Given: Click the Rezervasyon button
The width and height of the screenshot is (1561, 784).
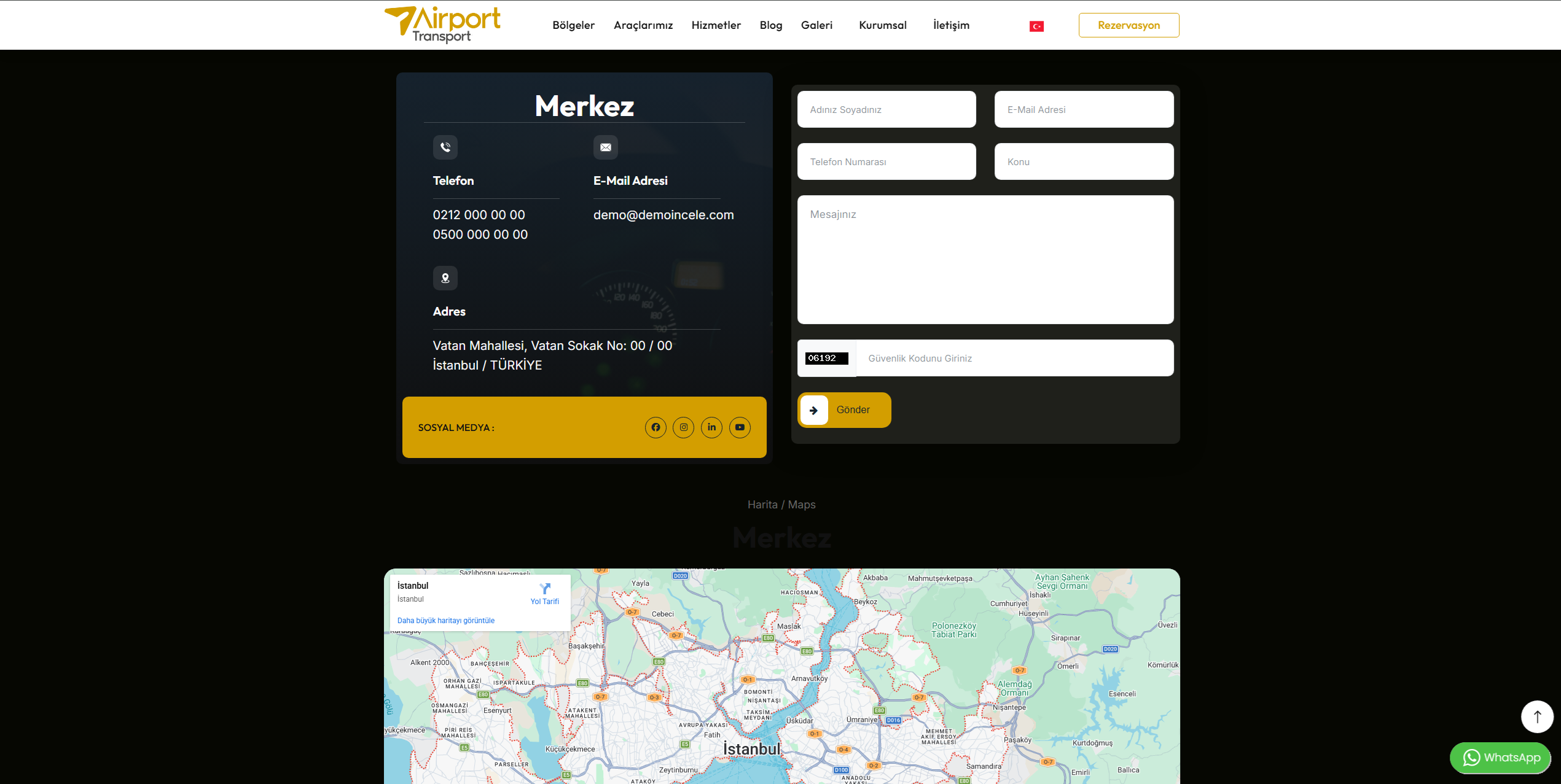Looking at the screenshot, I should 1129,25.
